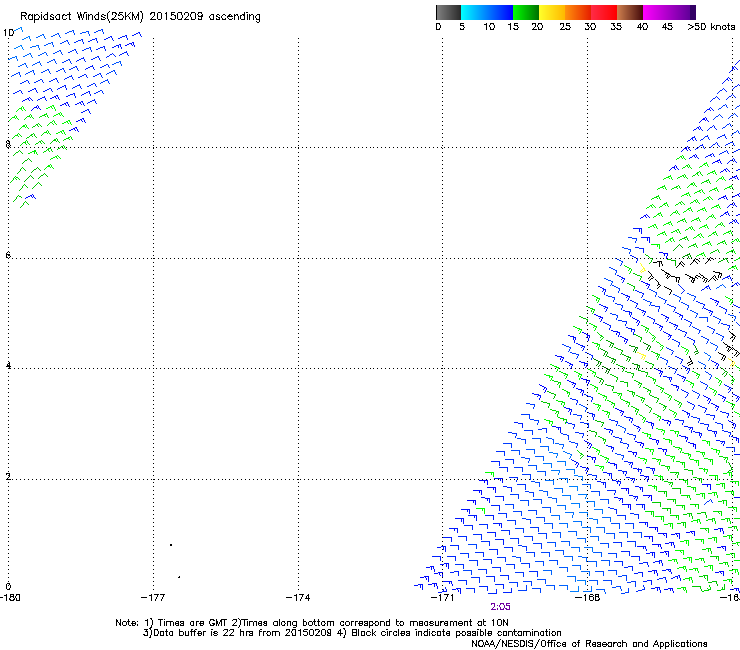Click the legend label '20'
Screen dimensions: 740x650
pos(537,27)
